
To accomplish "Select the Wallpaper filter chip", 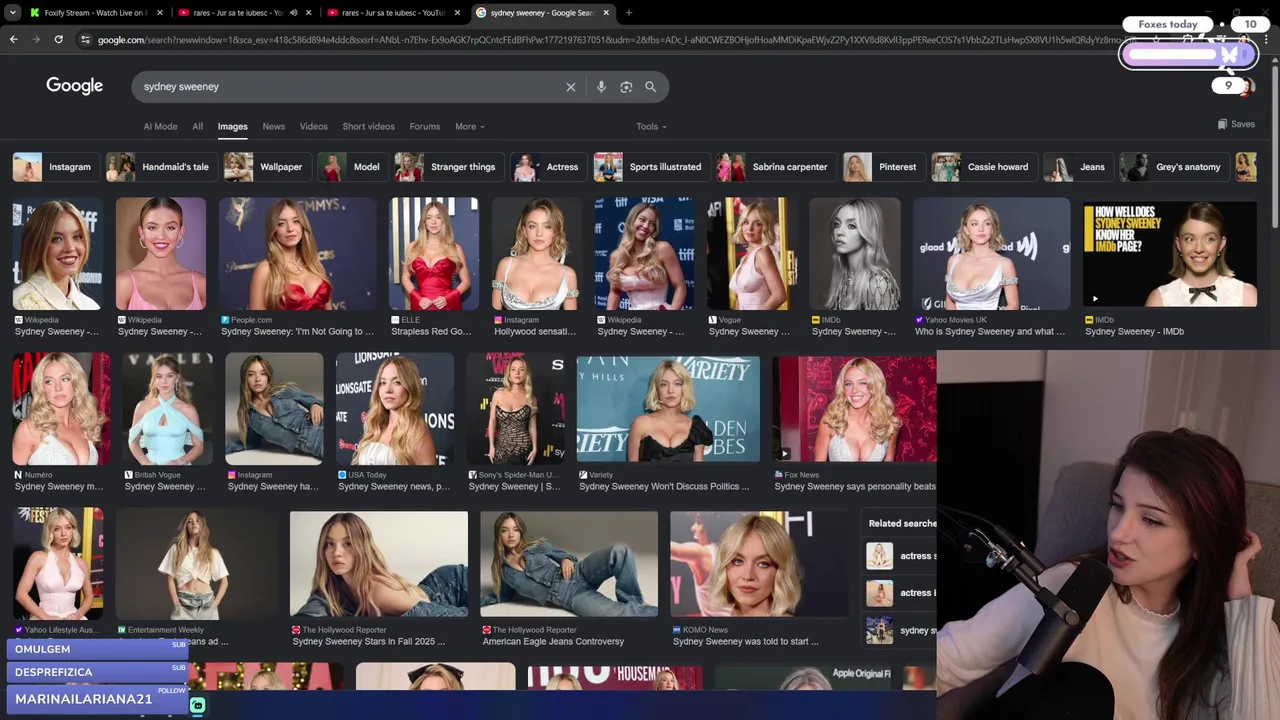I will [x=266, y=167].
